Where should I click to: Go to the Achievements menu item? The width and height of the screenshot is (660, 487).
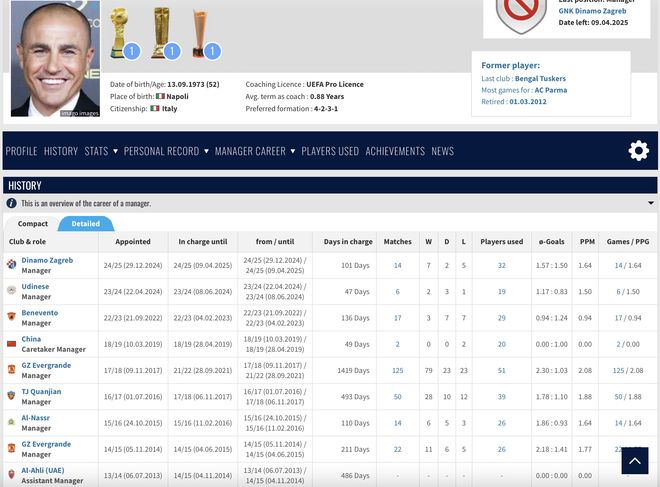click(x=395, y=151)
